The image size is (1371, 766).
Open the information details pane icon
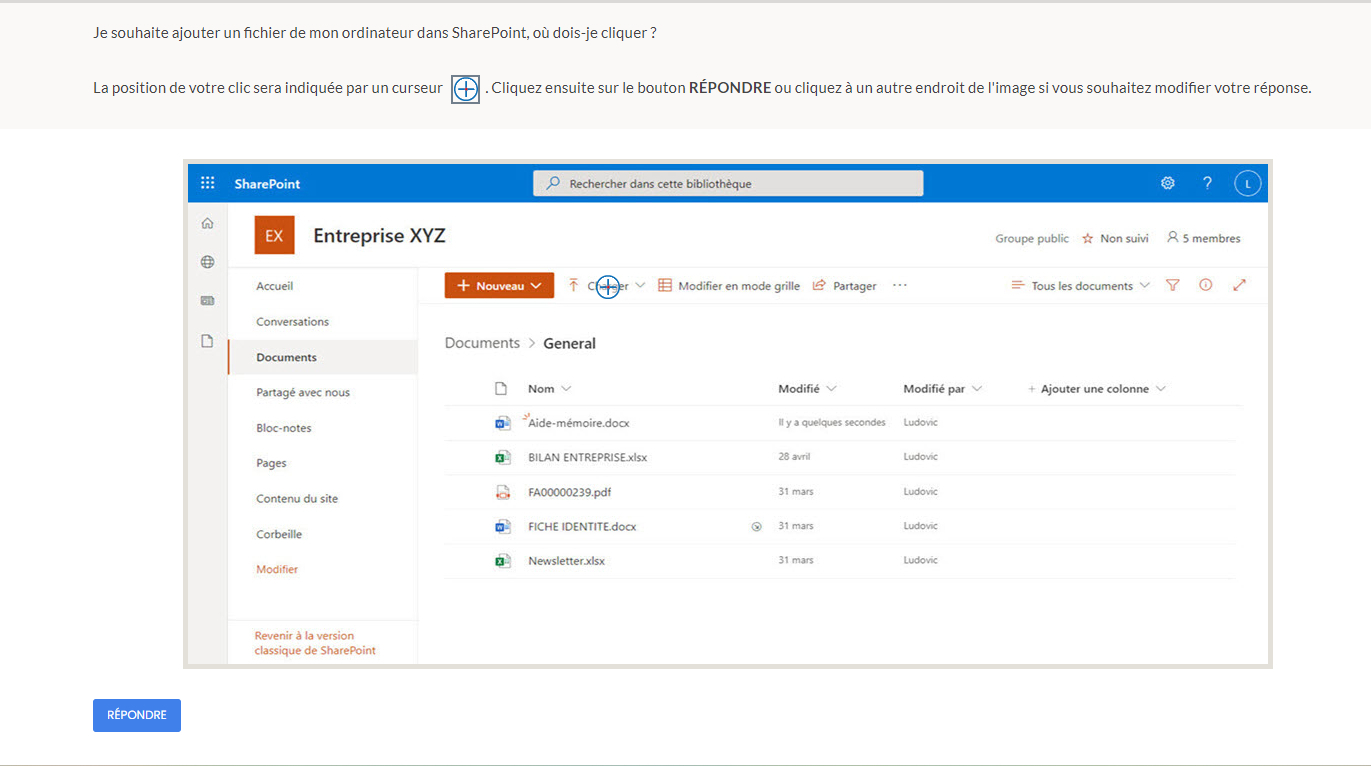[1206, 285]
